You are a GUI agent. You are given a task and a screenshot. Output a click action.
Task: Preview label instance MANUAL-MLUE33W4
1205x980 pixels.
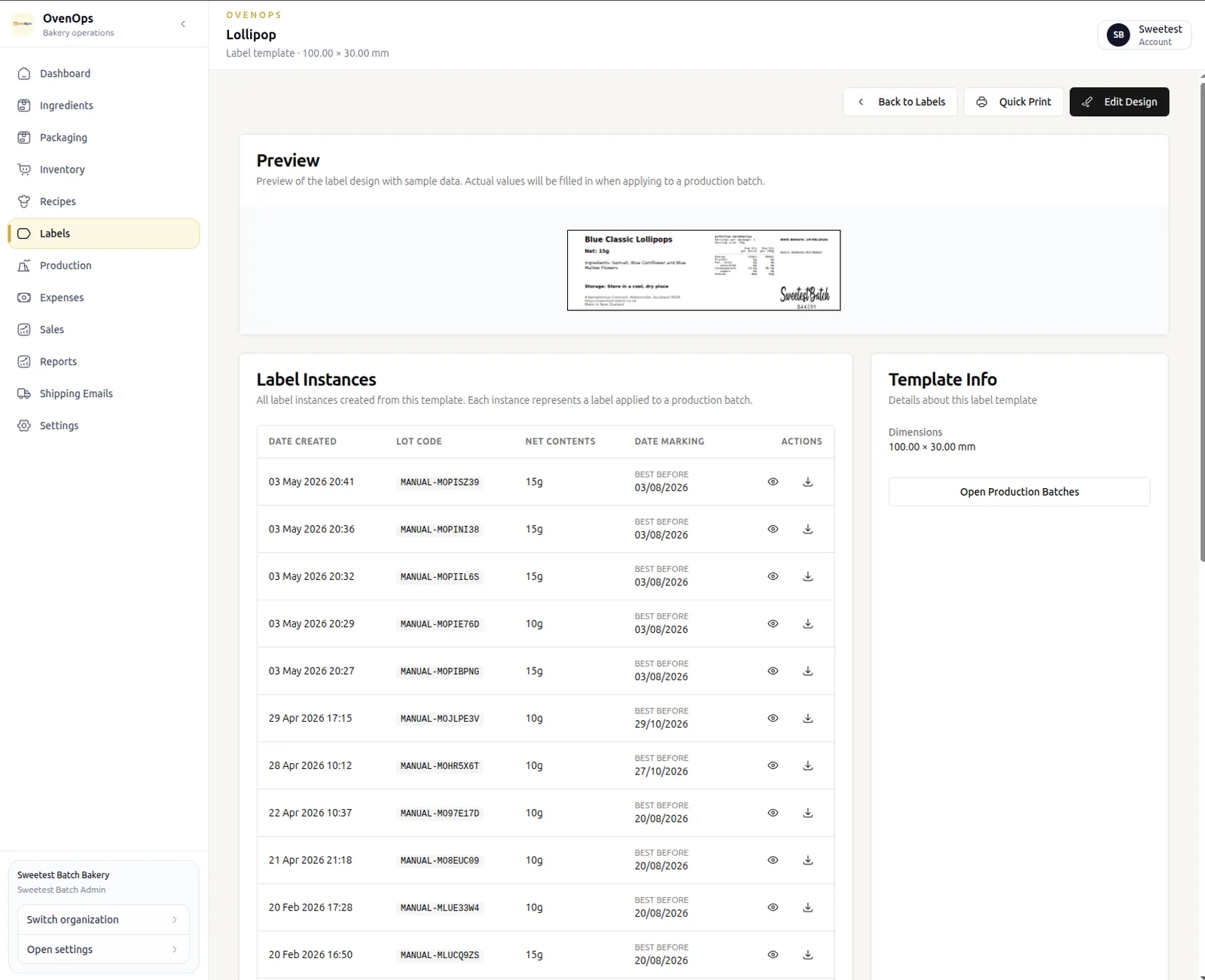[773, 908]
